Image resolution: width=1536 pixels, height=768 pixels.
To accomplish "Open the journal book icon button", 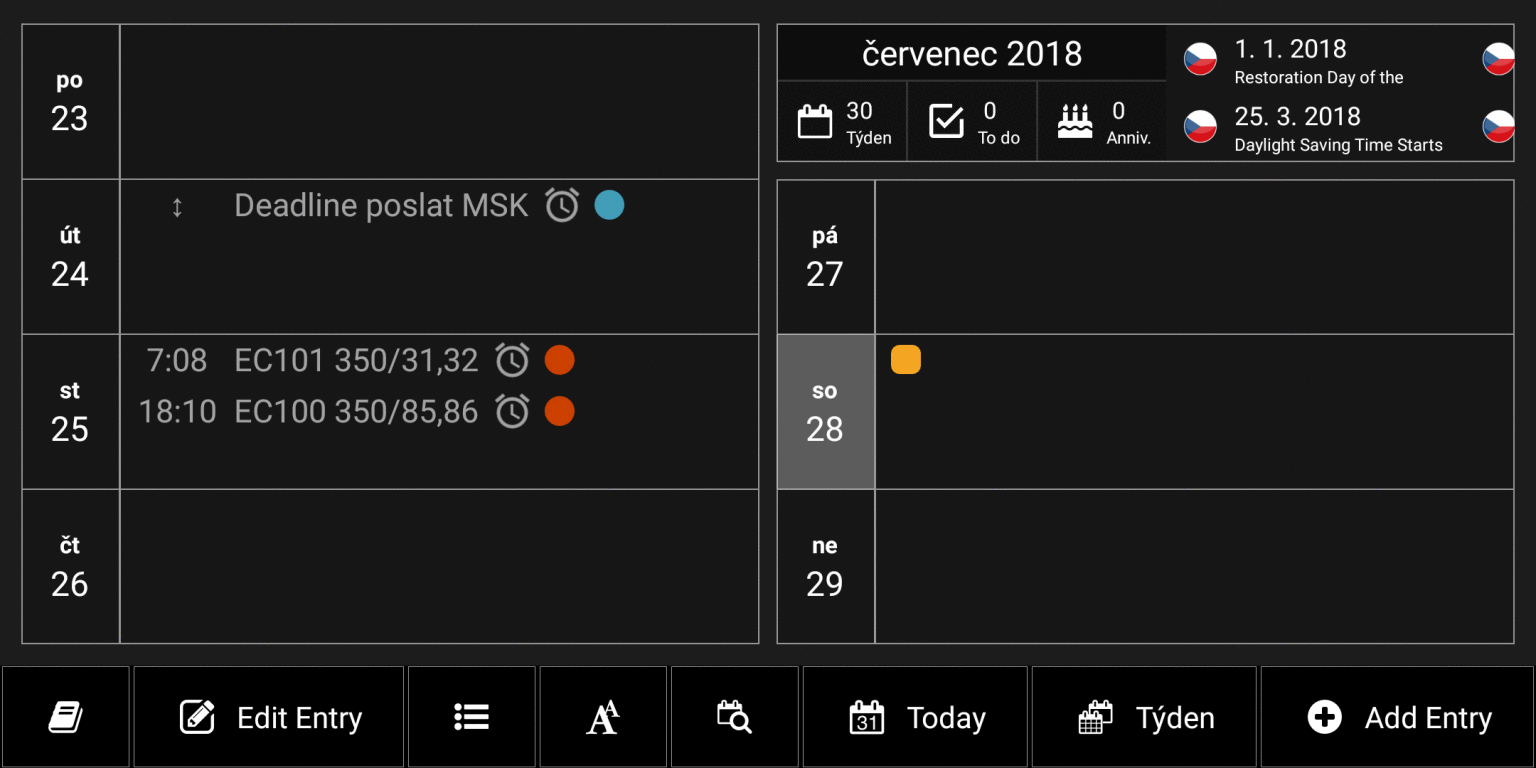I will click(66, 717).
